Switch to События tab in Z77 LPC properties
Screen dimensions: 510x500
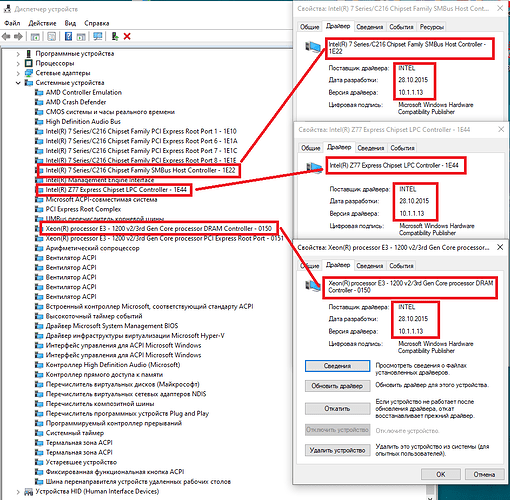[402, 148]
